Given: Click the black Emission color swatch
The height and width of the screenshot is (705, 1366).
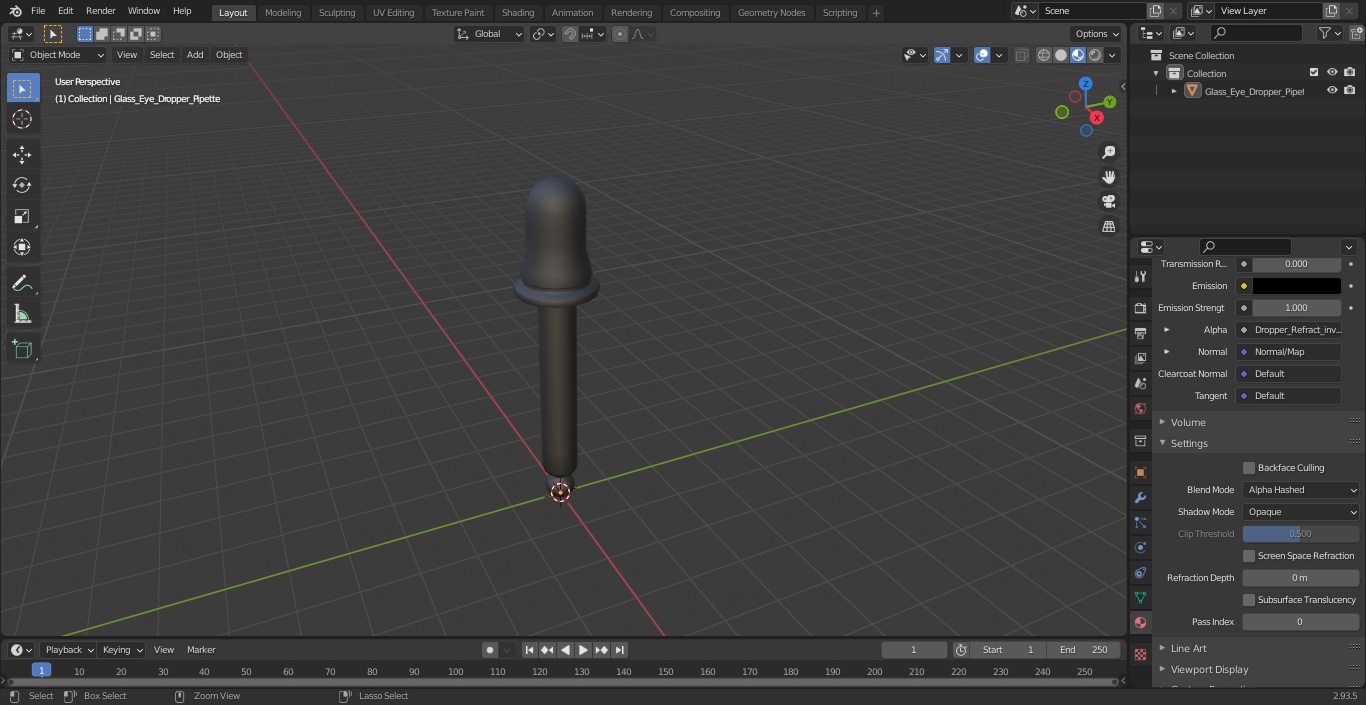Looking at the screenshot, I should point(1296,286).
